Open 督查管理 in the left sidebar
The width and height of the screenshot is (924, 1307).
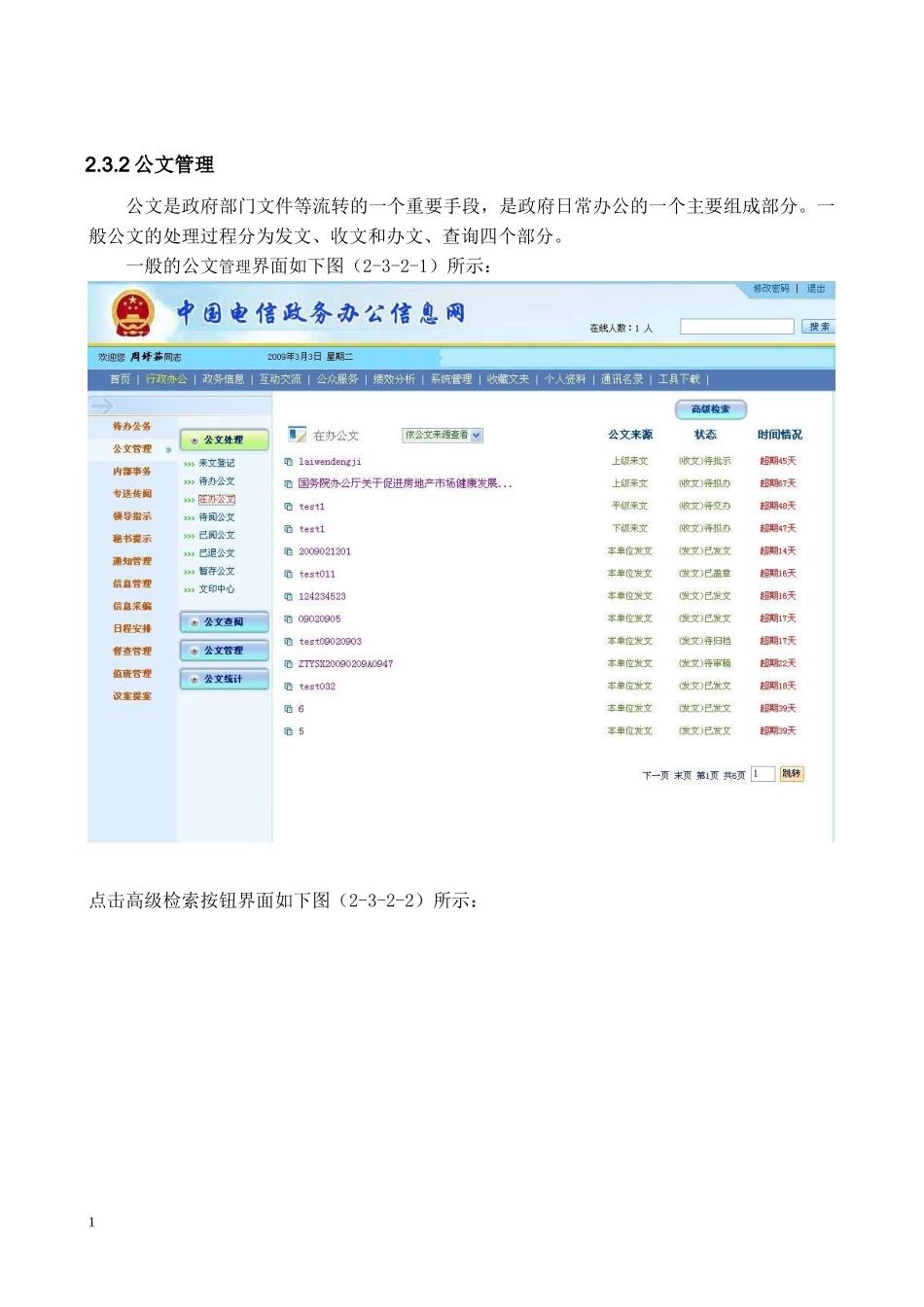[x=132, y=652]
